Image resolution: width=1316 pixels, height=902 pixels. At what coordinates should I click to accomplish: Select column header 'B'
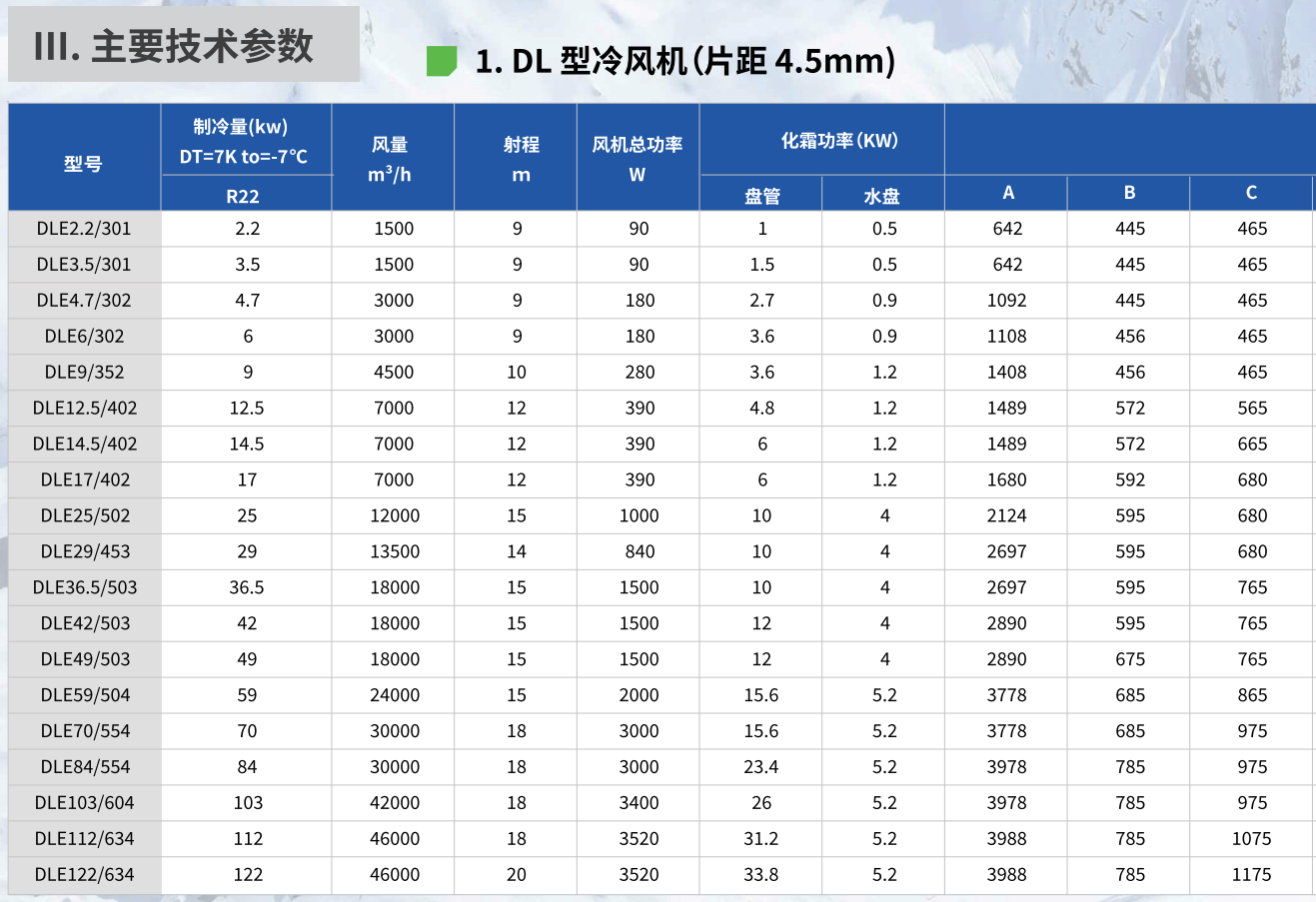point(1128,193)
